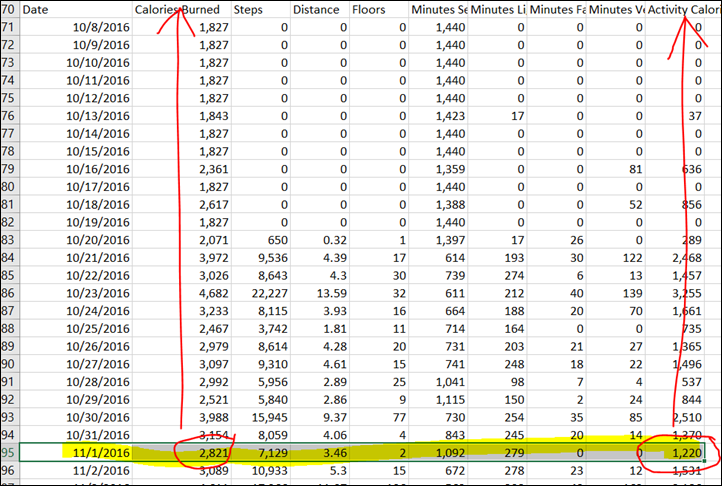Select the circled activity calories value 1,220
The image size is (722, 486).
click(684, 452)
